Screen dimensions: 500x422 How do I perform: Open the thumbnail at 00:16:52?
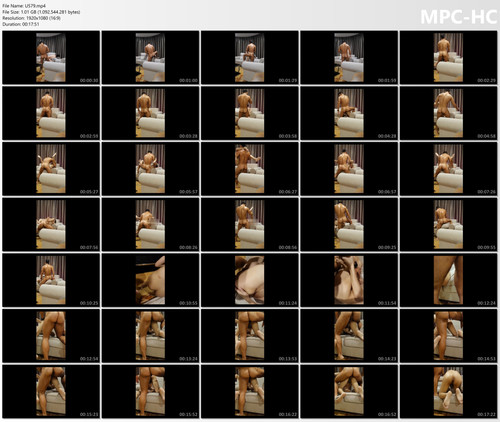pos(349,391)
